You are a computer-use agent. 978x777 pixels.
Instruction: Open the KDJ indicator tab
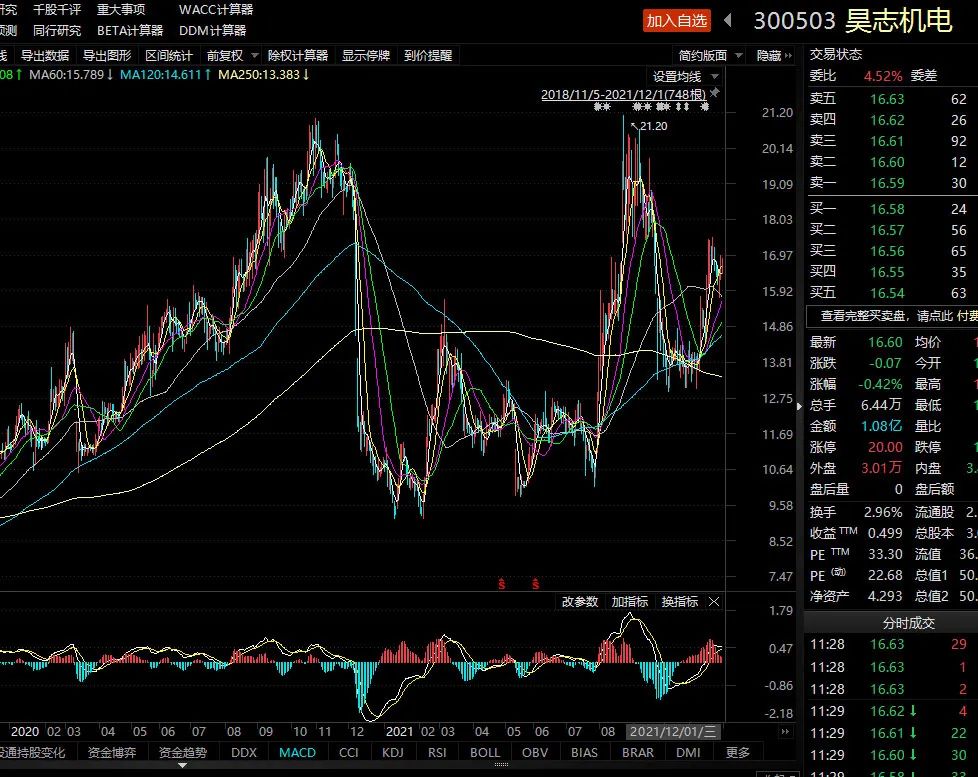tap(393, 753)
